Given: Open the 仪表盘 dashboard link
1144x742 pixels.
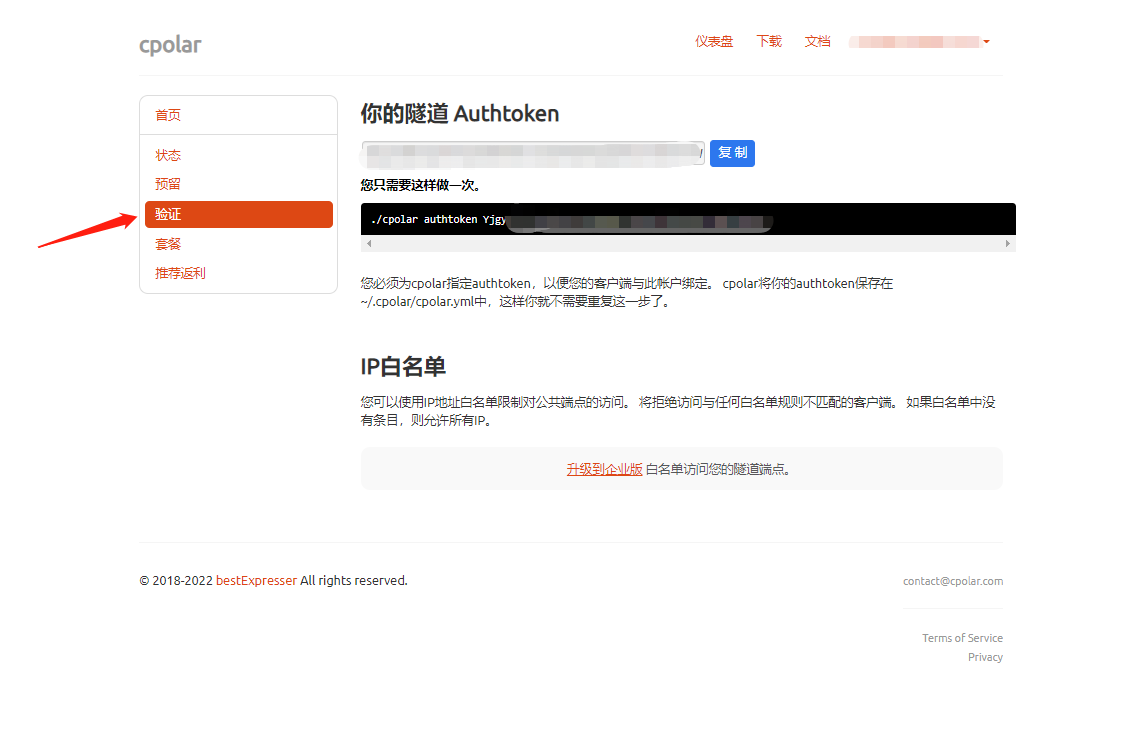Looking at the screenshot, I should click(714, 42).
